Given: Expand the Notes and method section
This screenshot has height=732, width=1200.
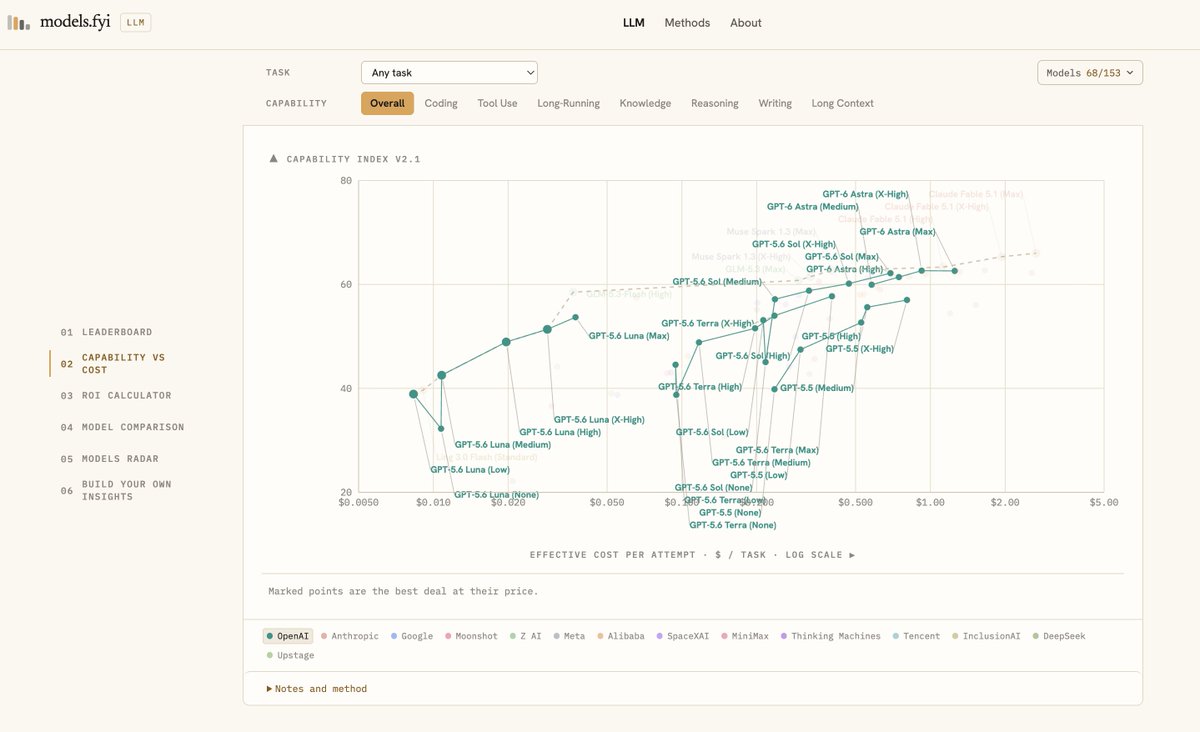Looking at the screenshot, I should (317, 689).
